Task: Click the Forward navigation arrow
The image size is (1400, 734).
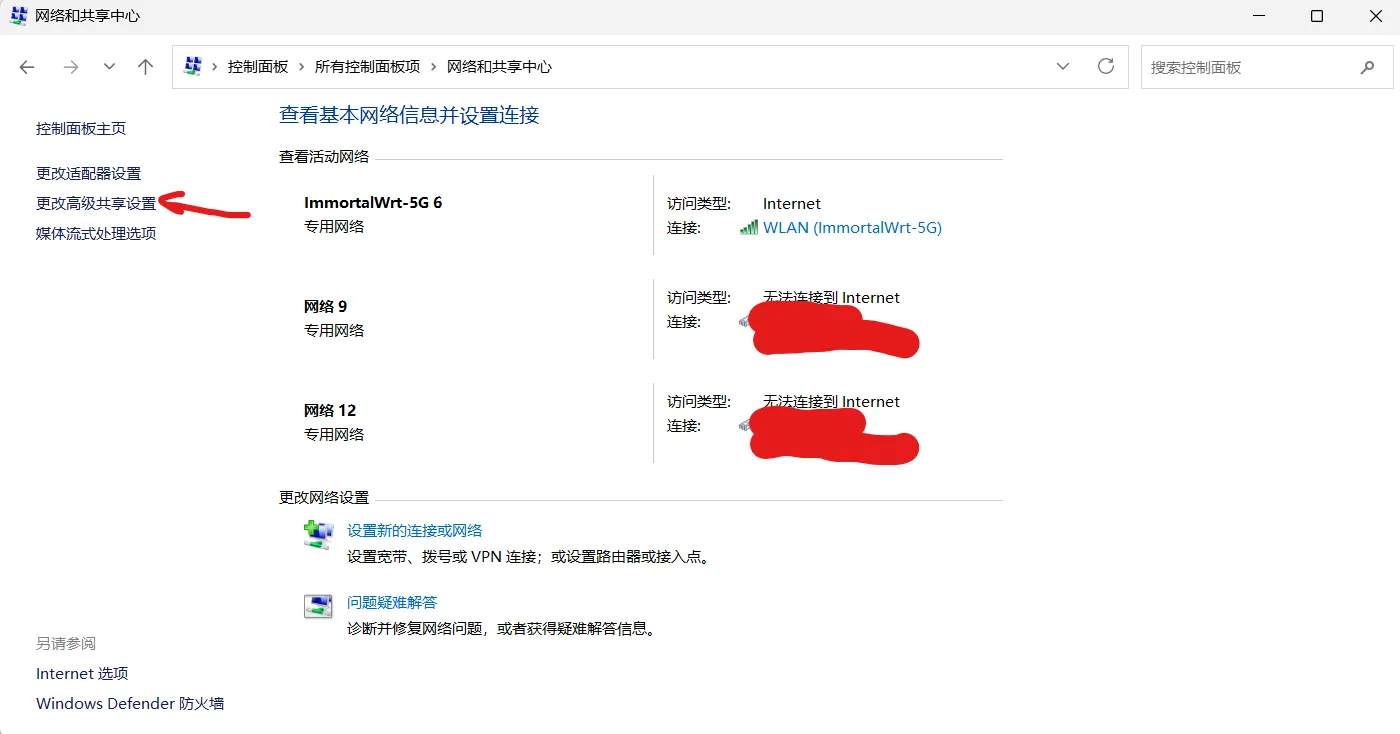Action: (x=70, y=67)
